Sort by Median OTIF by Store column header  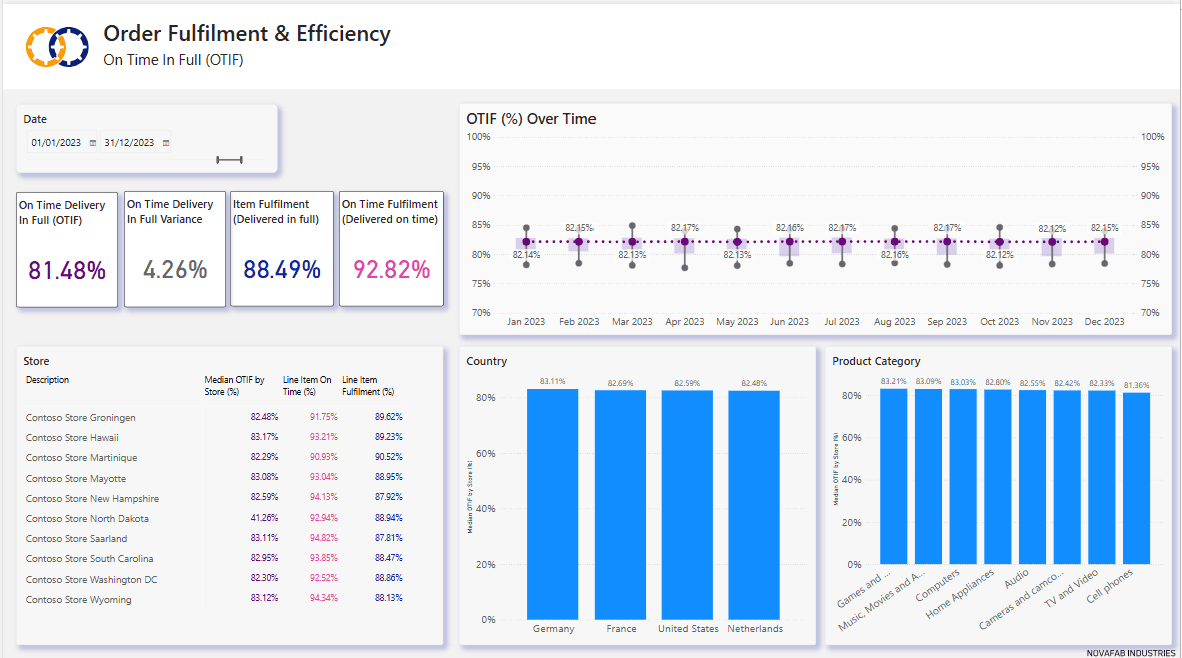234,385
